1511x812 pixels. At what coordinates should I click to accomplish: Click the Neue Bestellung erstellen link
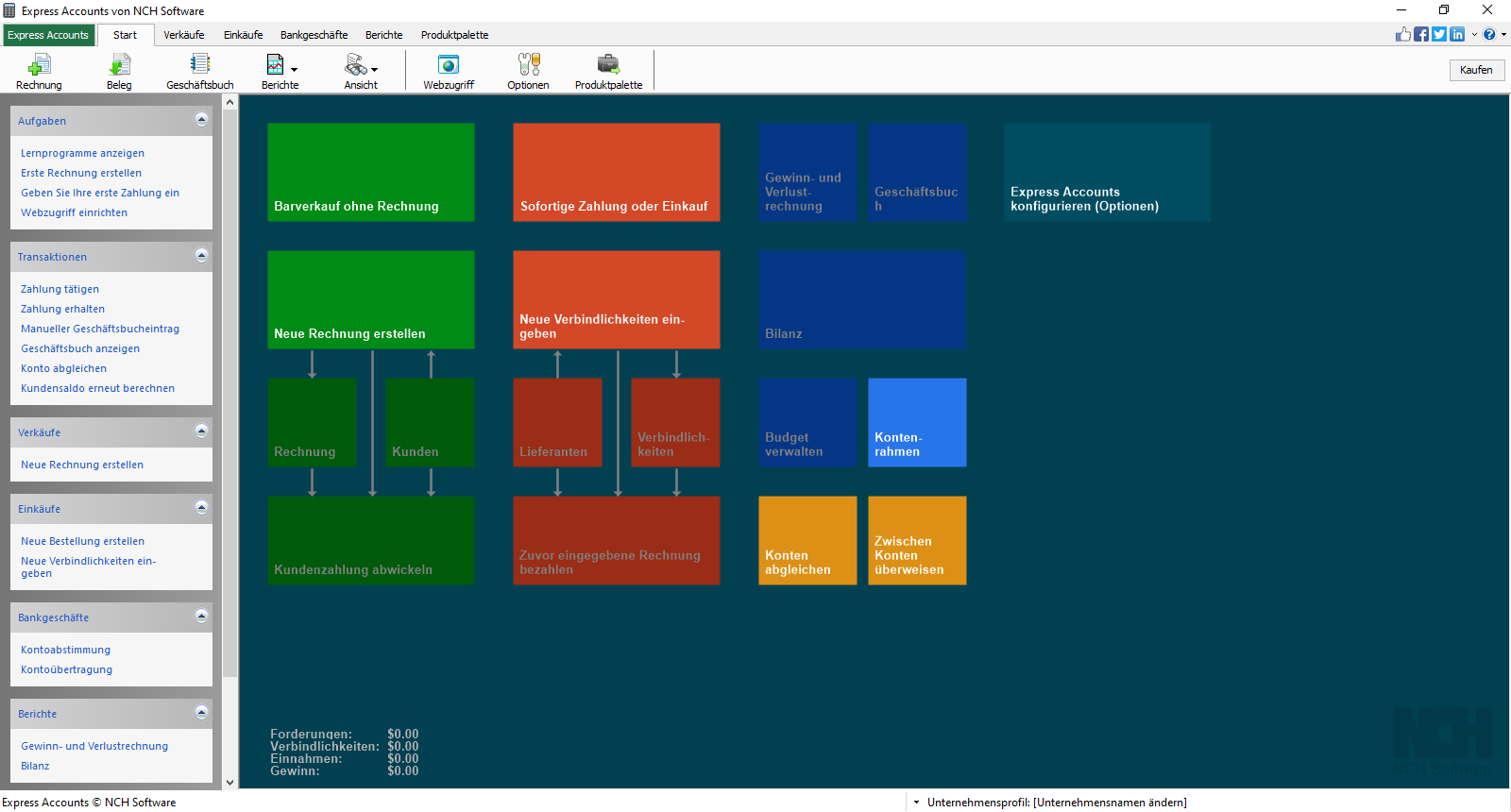click(83, 541)
